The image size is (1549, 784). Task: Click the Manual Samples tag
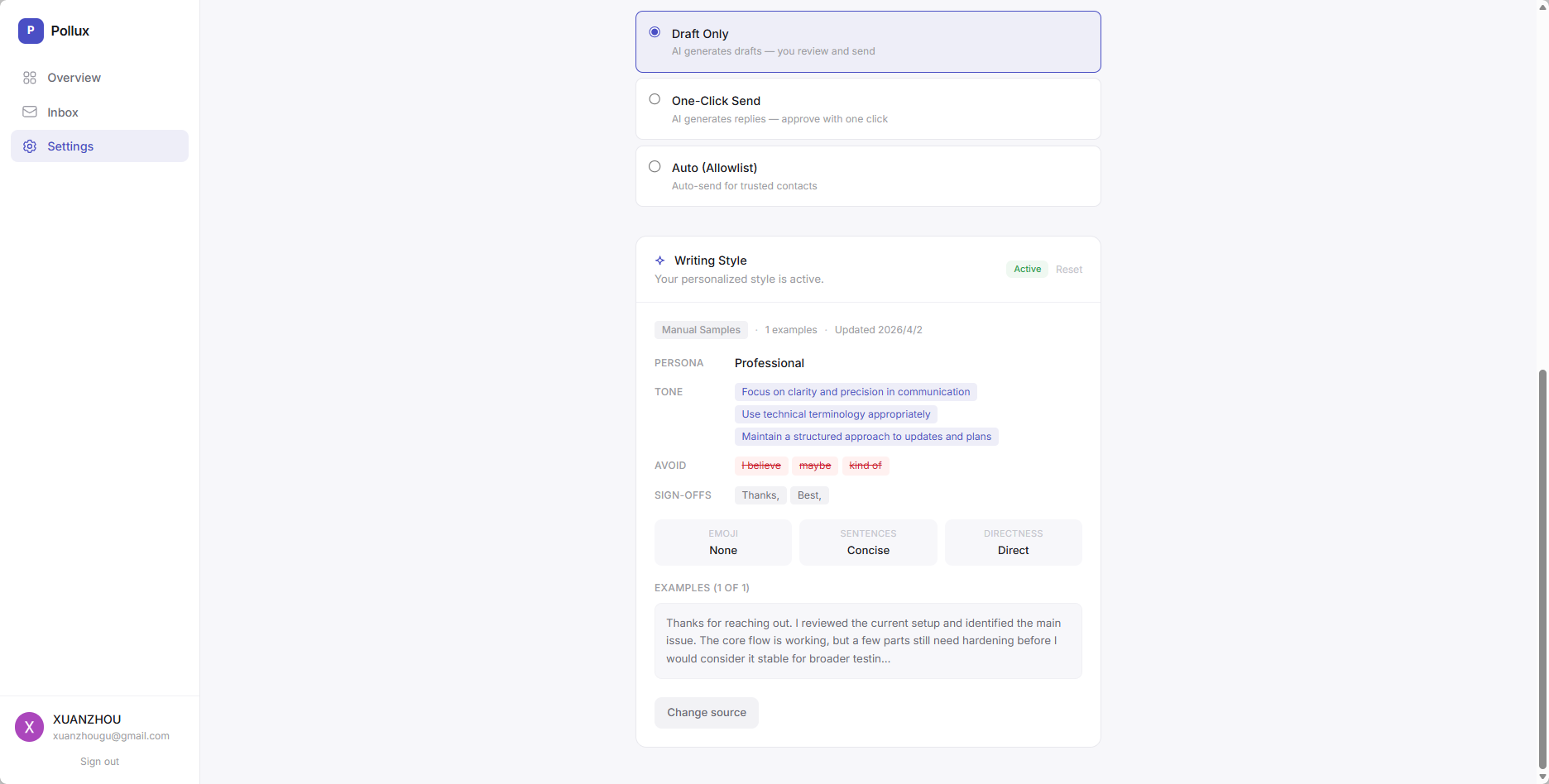coord(701,330)
